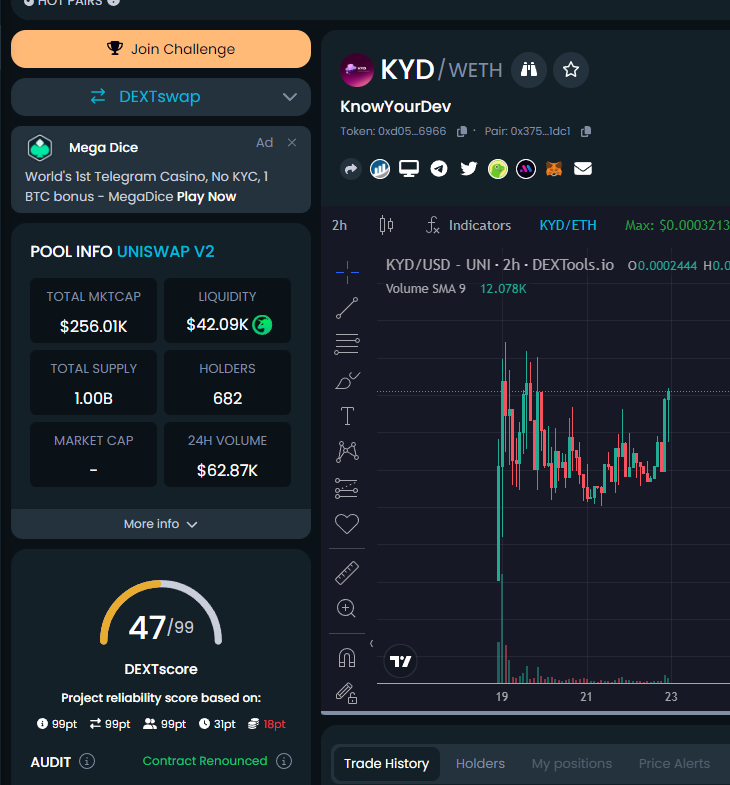The image size is (730, 785).
Task: Copy the token address
Action: click(462, 132)
